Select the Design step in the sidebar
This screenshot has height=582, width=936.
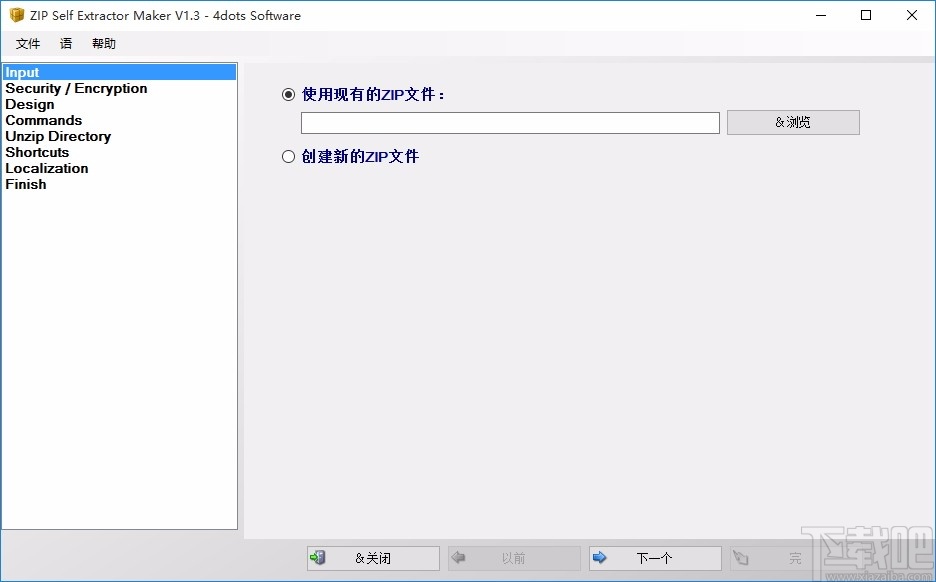(x=30, y=104)
